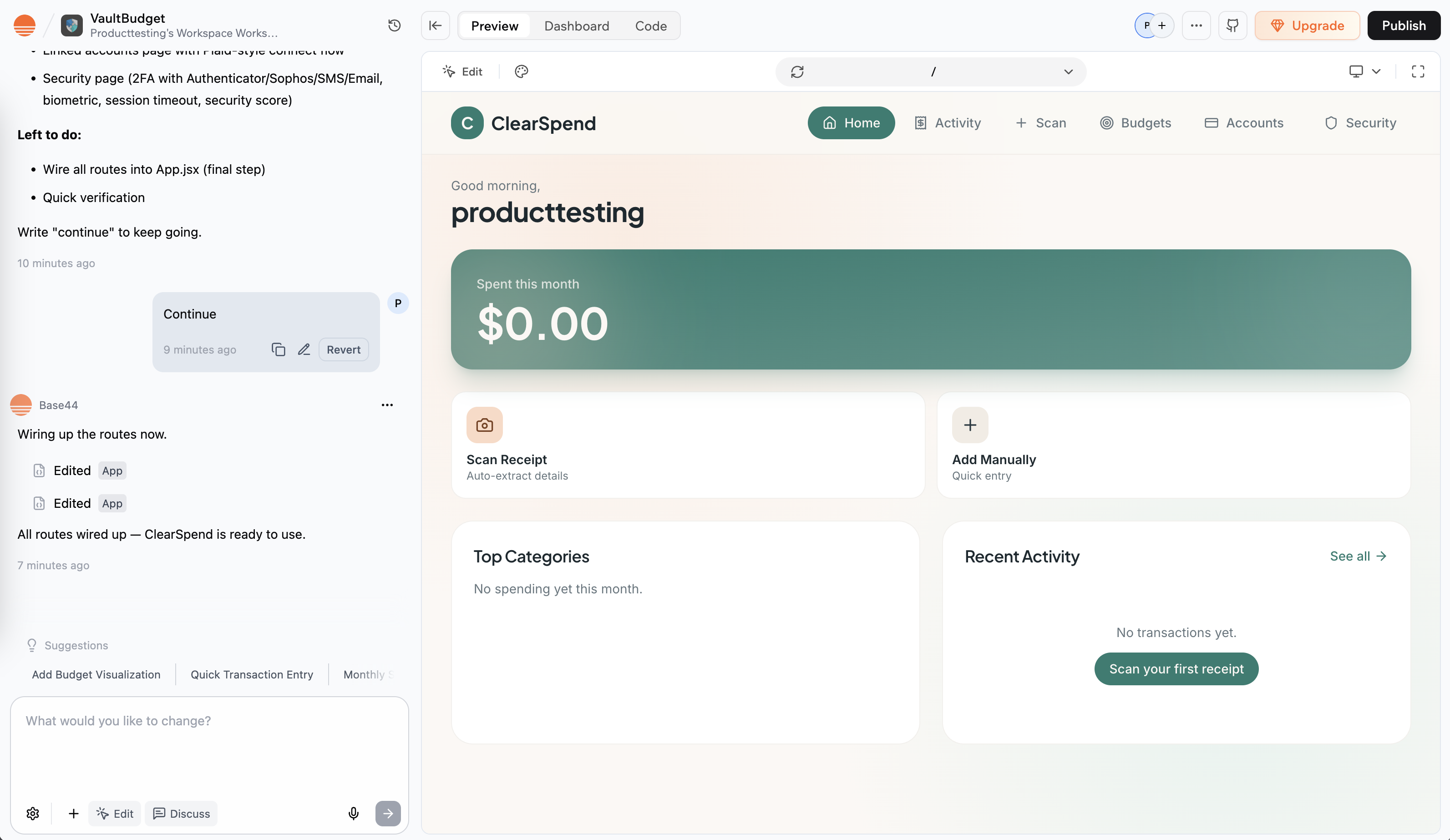Screen dimensions: 1450x840
Task: Open the theme palette icon
Action: point(521,71)
